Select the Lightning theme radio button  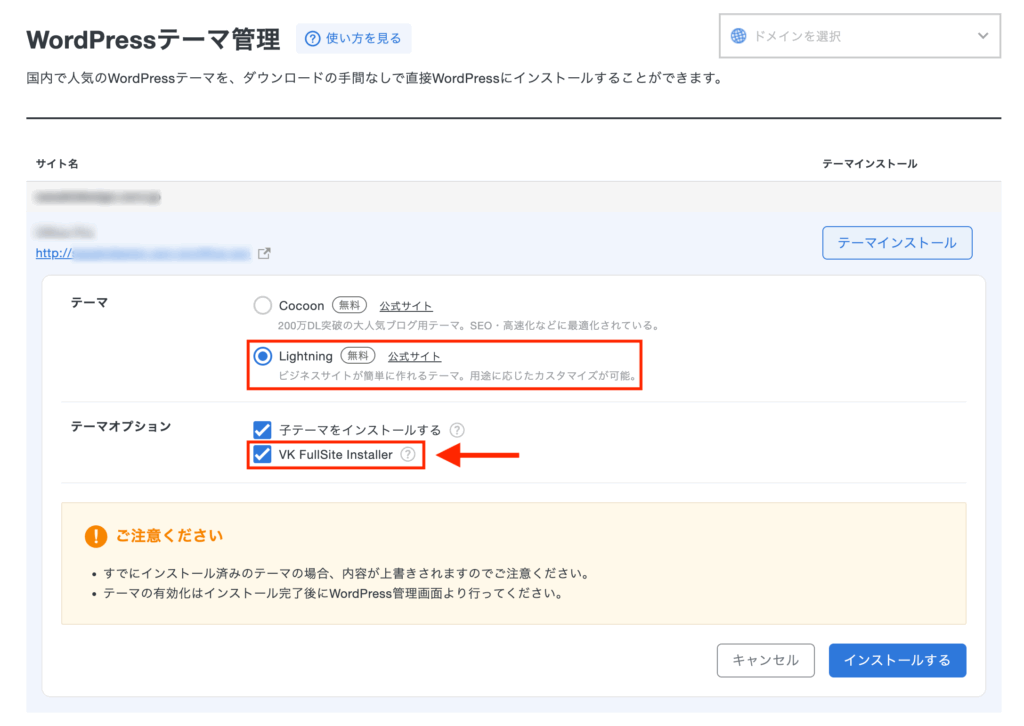263,356
